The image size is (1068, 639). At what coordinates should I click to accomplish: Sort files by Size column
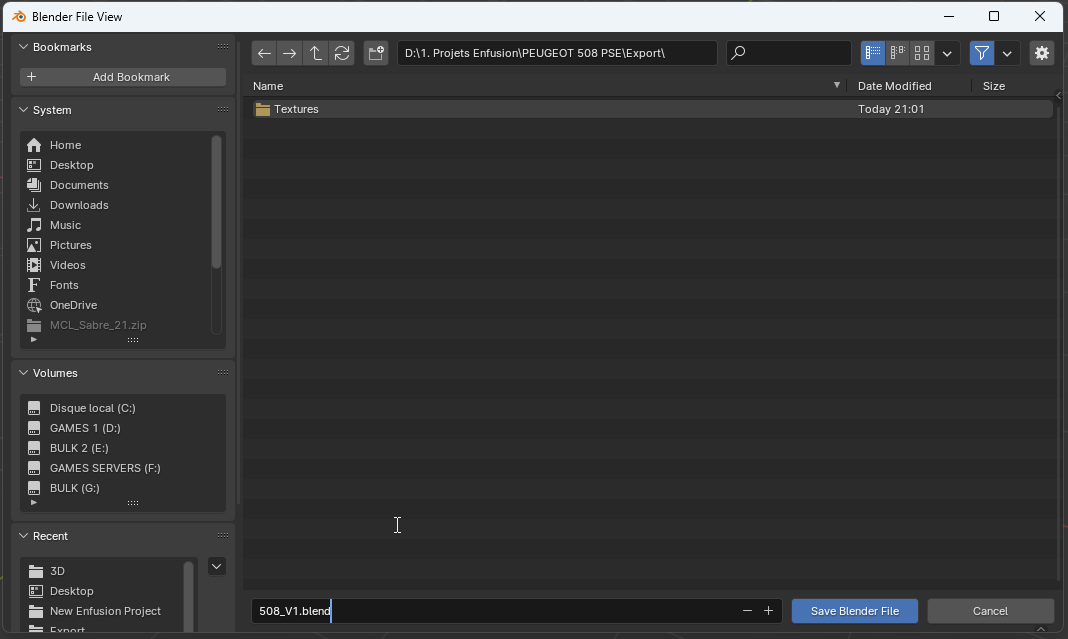pyautogui.click(x=1013, y=86)
